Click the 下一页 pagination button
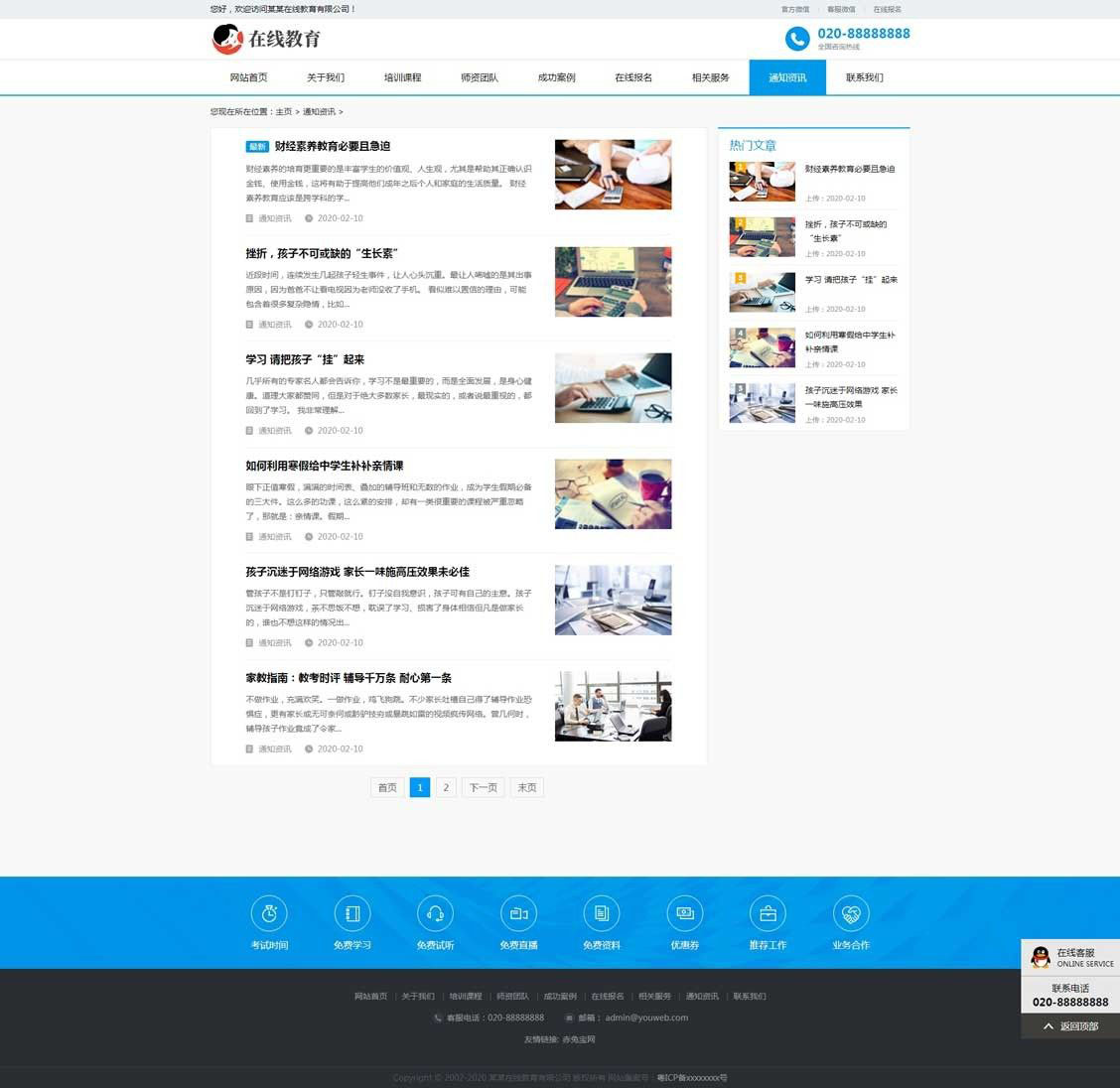 tap(483, 787)
